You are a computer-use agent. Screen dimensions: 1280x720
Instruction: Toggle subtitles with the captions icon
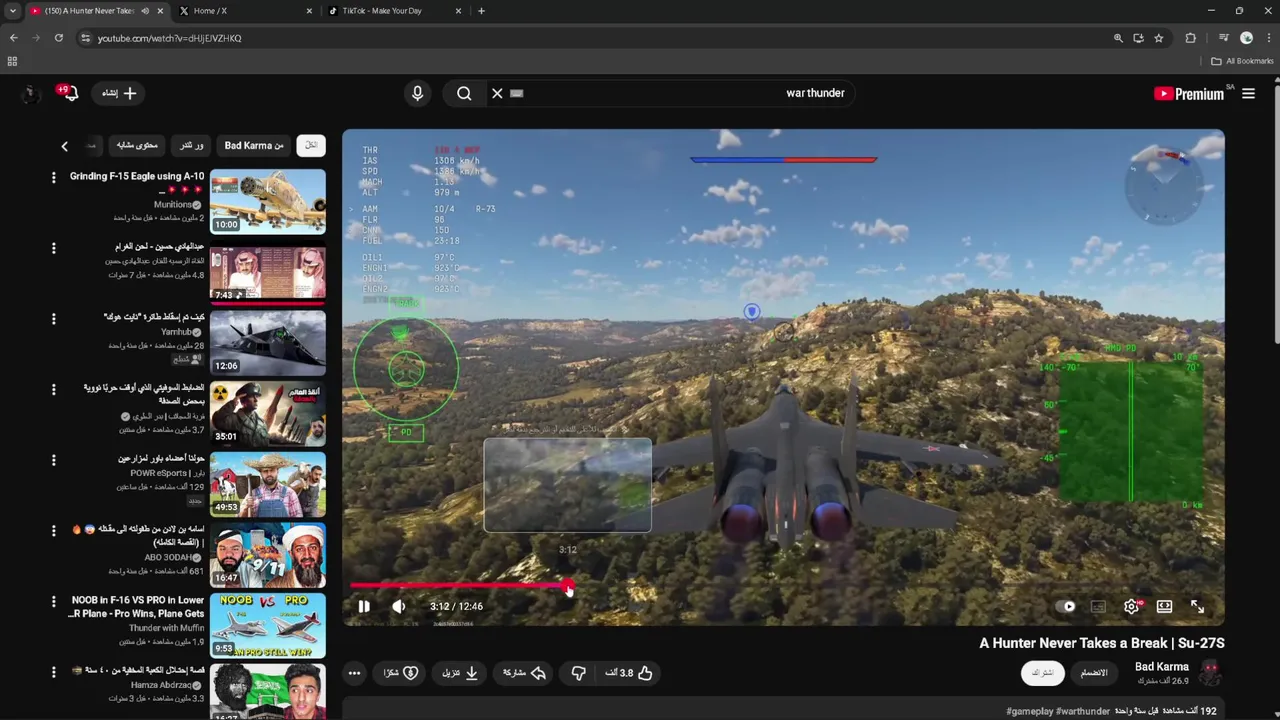pyautogui.click(x=1098, y=606)
